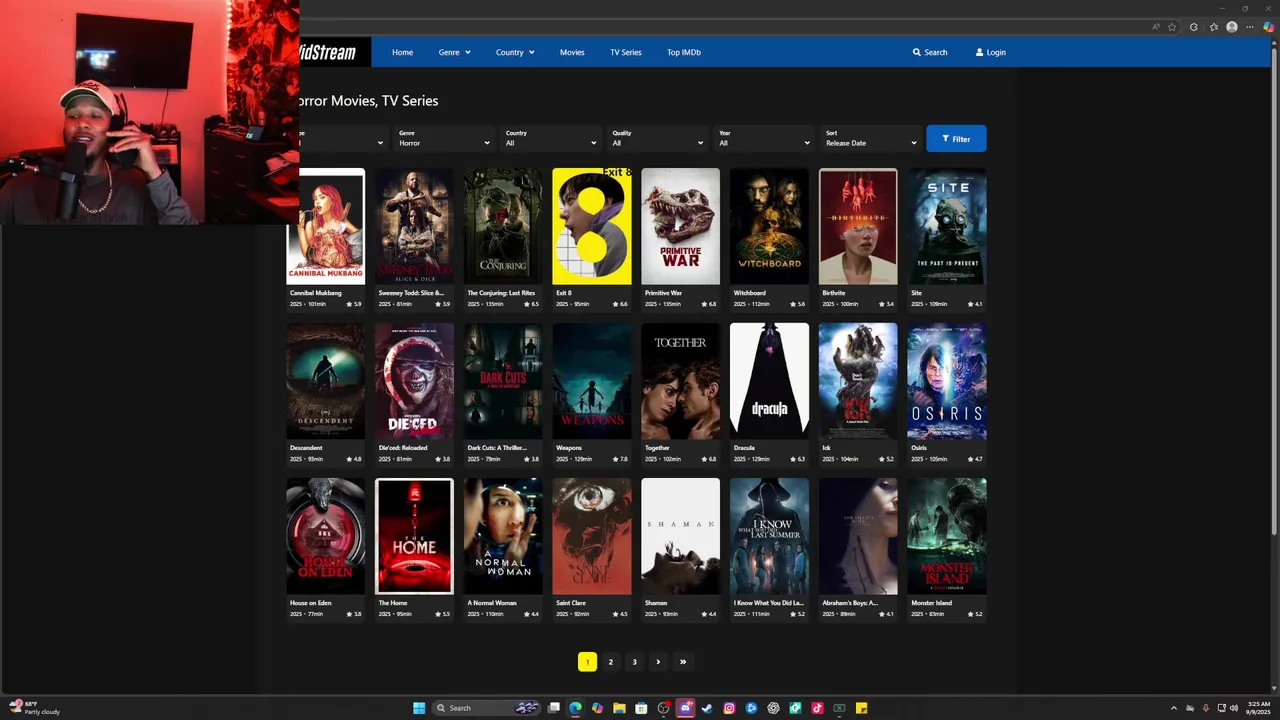The image size is (1280, 720).
Task: Open the Dracula movie poster
Action: (x=769, y=381)
